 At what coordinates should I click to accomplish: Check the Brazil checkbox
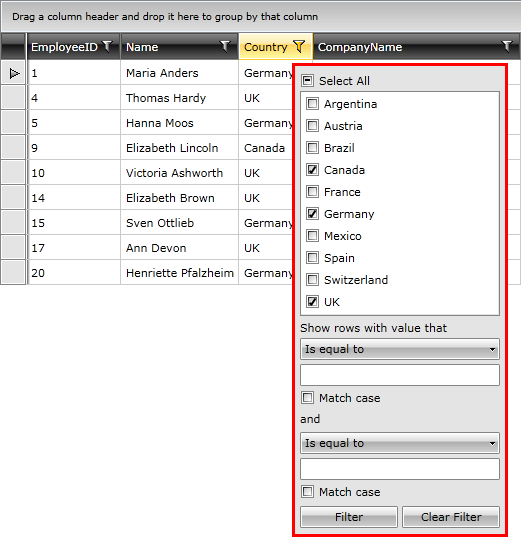312,148
